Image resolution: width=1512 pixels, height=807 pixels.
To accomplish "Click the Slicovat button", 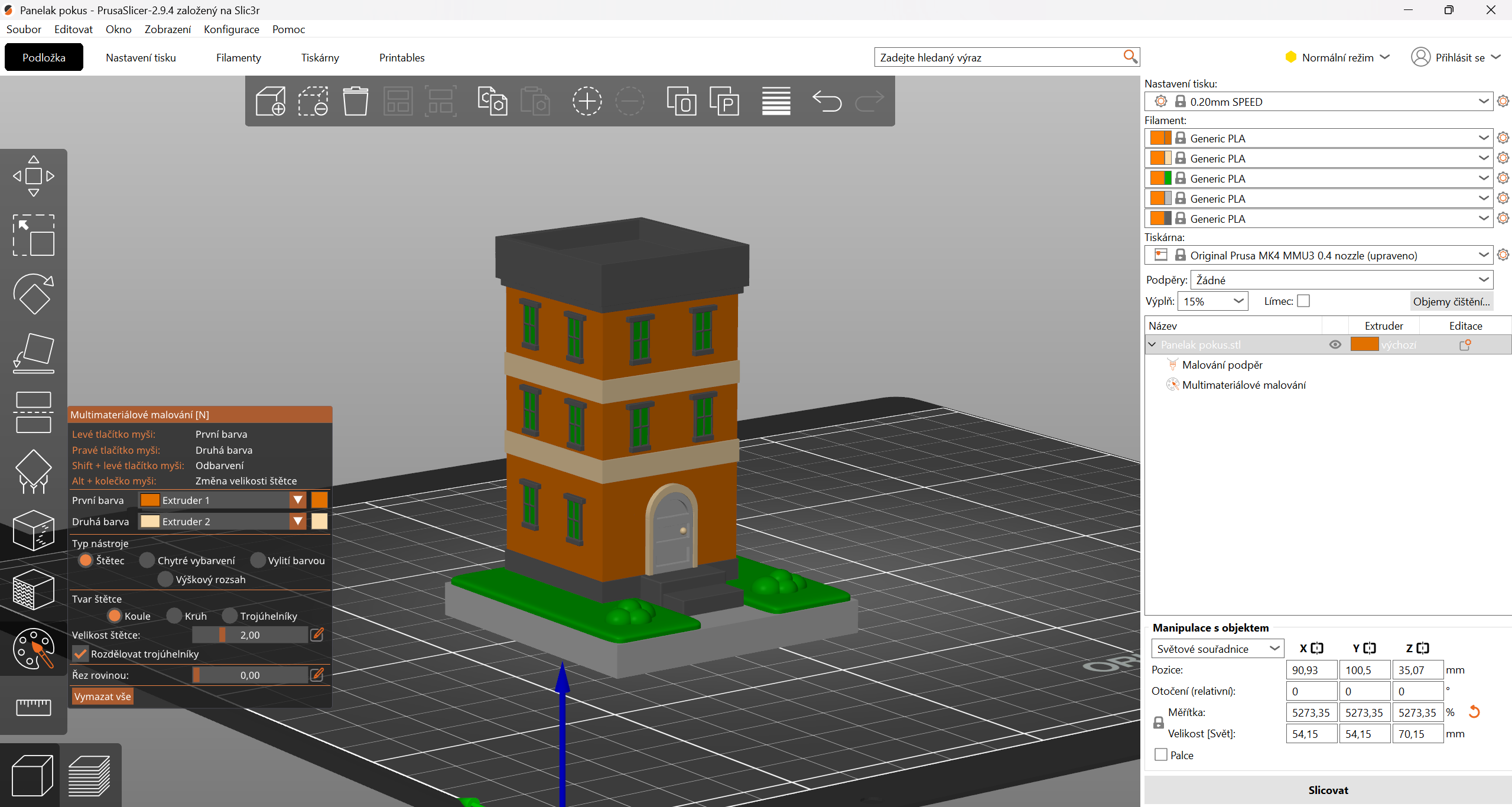I will (1328, 790).
